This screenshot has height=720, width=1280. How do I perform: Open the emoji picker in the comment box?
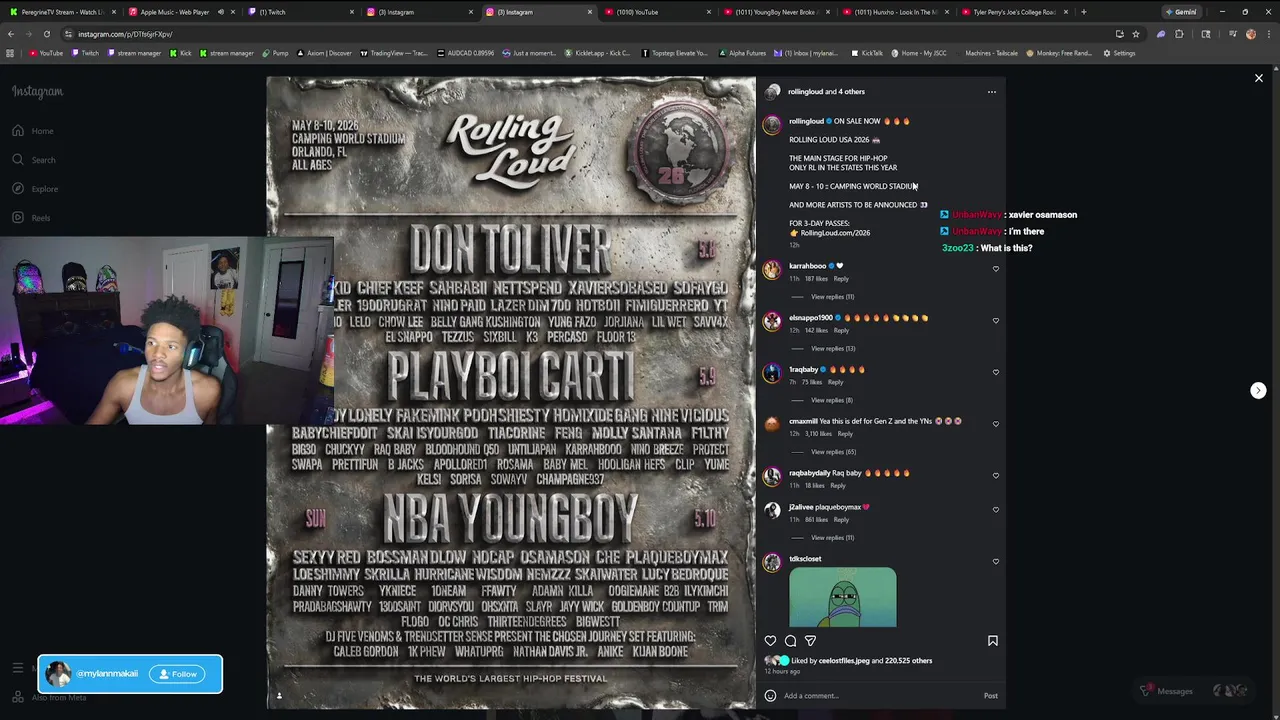coord(770,696)
